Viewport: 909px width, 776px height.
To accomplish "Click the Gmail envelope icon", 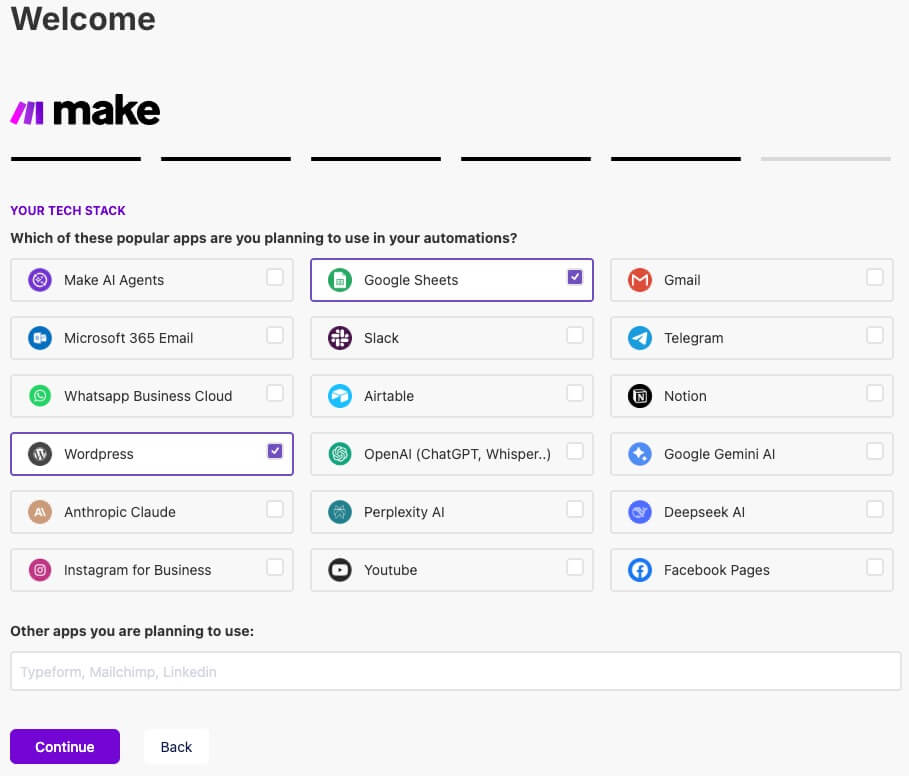I will 640,280.
